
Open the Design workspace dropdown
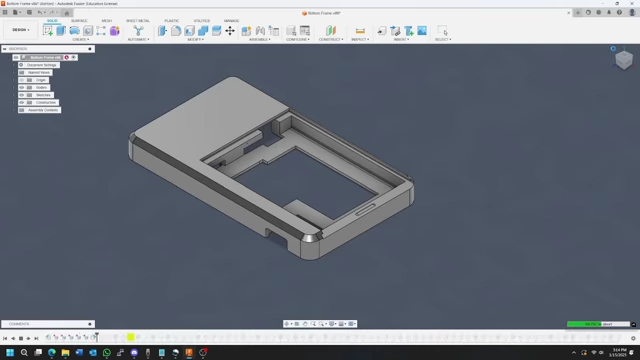tap(20, 30)
